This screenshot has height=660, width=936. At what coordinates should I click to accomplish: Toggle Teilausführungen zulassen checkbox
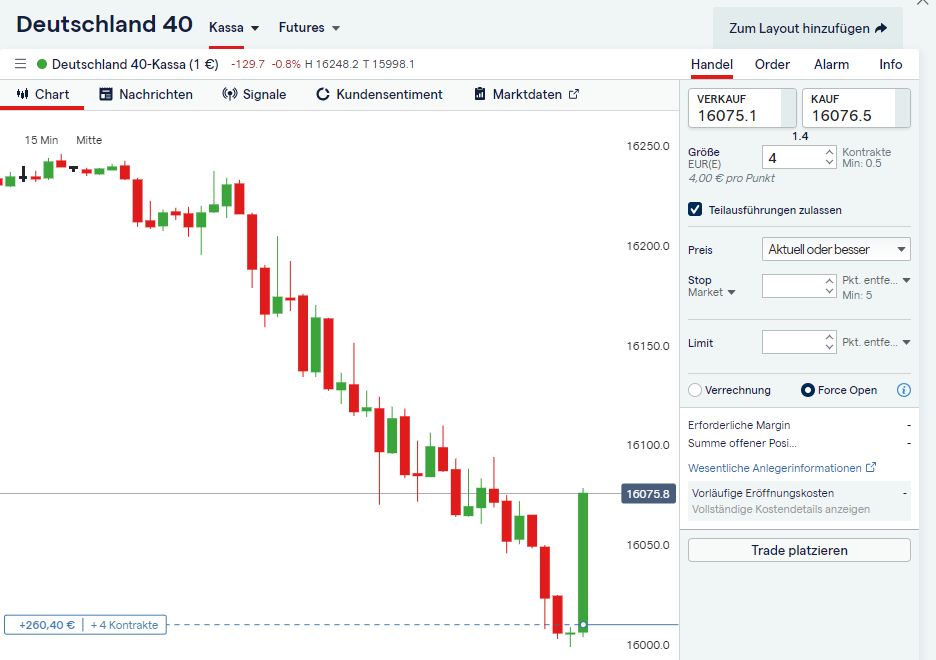[695, 209]
